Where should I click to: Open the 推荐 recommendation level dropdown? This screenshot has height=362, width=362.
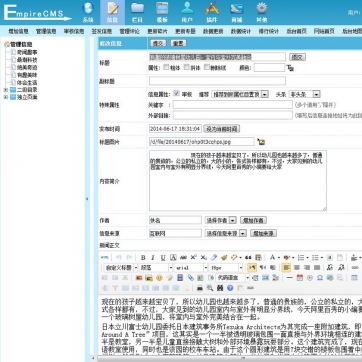(240, 94)
